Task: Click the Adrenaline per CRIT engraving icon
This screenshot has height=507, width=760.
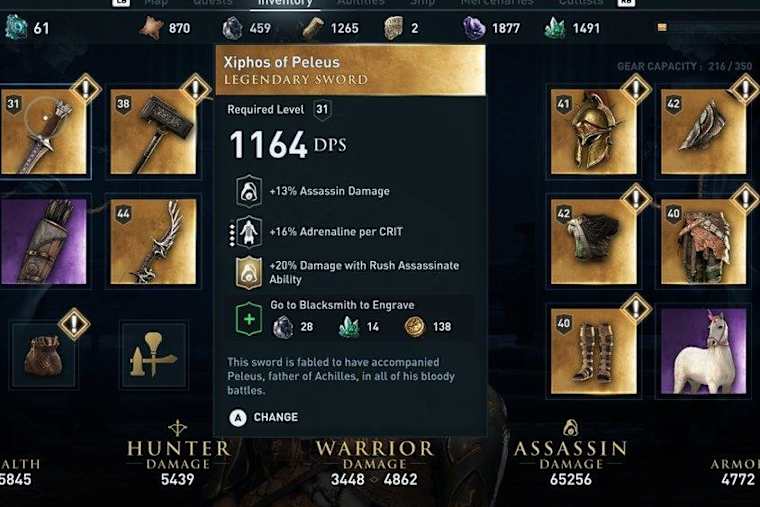Action: [x=249, y=232]
